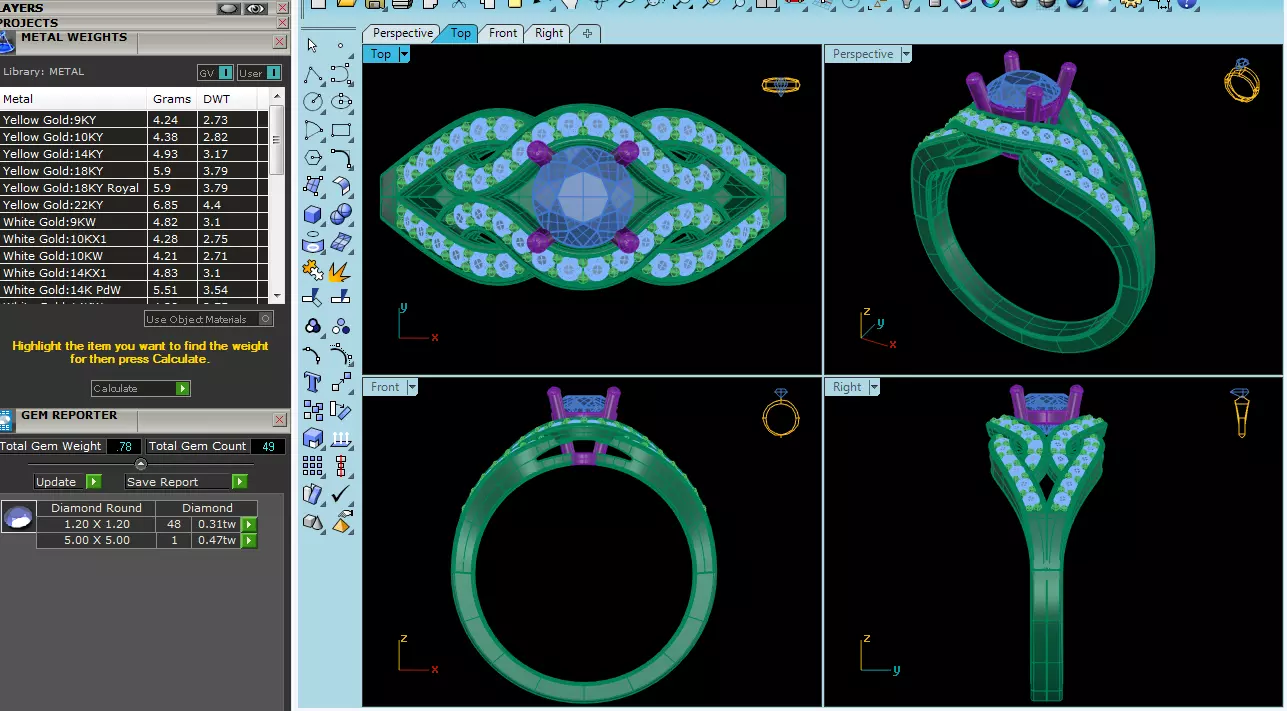This screenshot has height=711, width=1287.
Task: Choose the fillet curves tool
Action: [341, 157]
